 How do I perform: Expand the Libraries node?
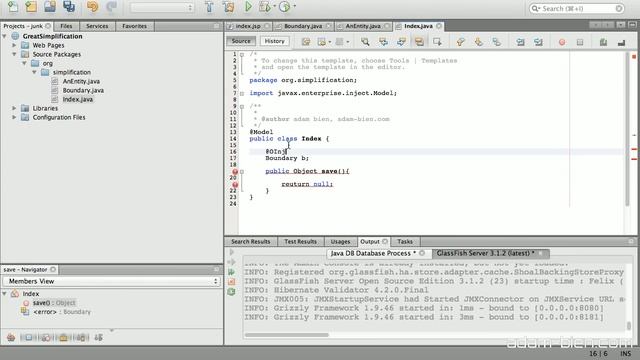tap(14, 108)
